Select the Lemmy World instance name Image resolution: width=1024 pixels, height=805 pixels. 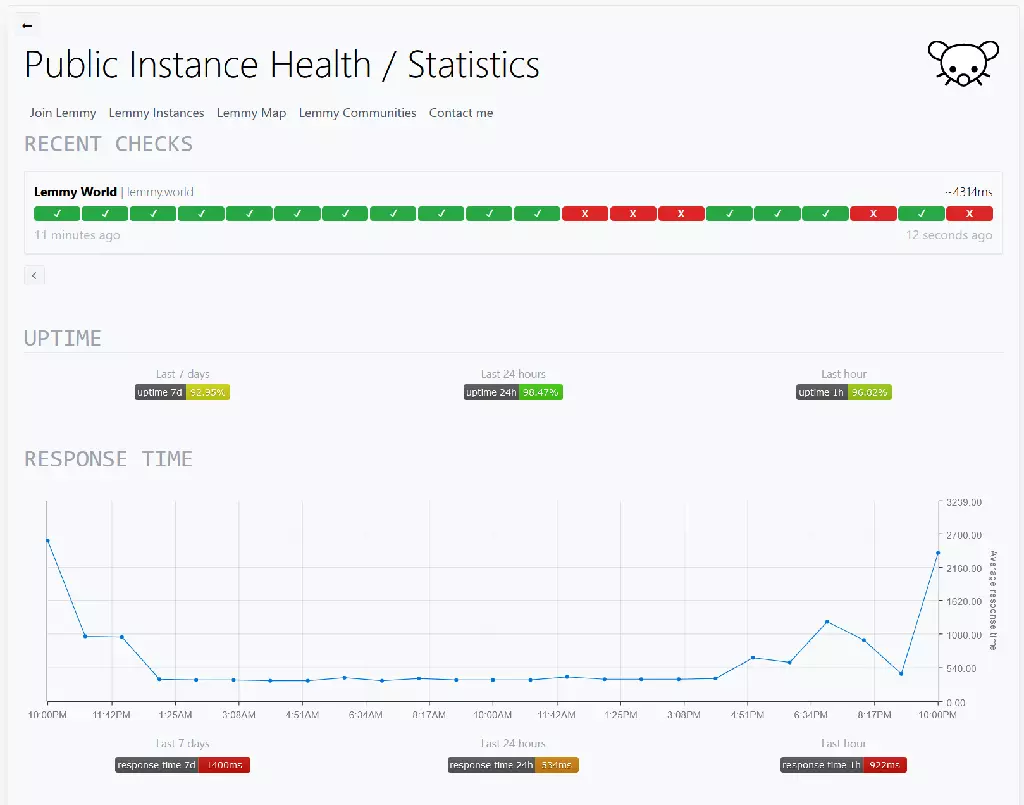point(75,192)
